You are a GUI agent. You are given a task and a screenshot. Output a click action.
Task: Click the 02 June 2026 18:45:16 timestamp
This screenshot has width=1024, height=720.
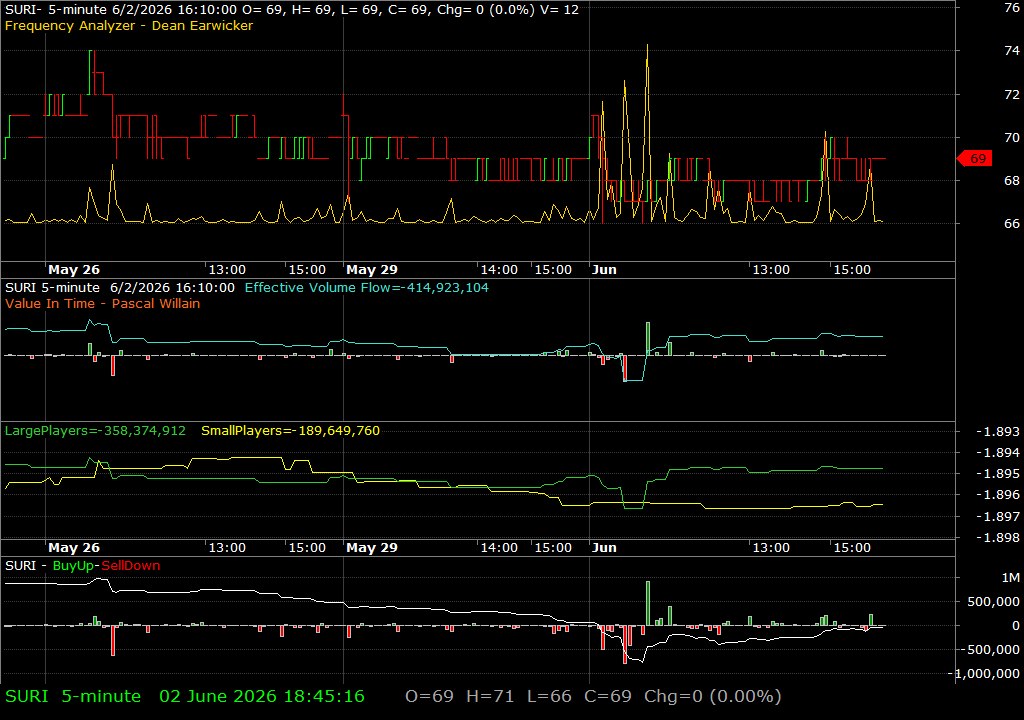pos(262,696)
